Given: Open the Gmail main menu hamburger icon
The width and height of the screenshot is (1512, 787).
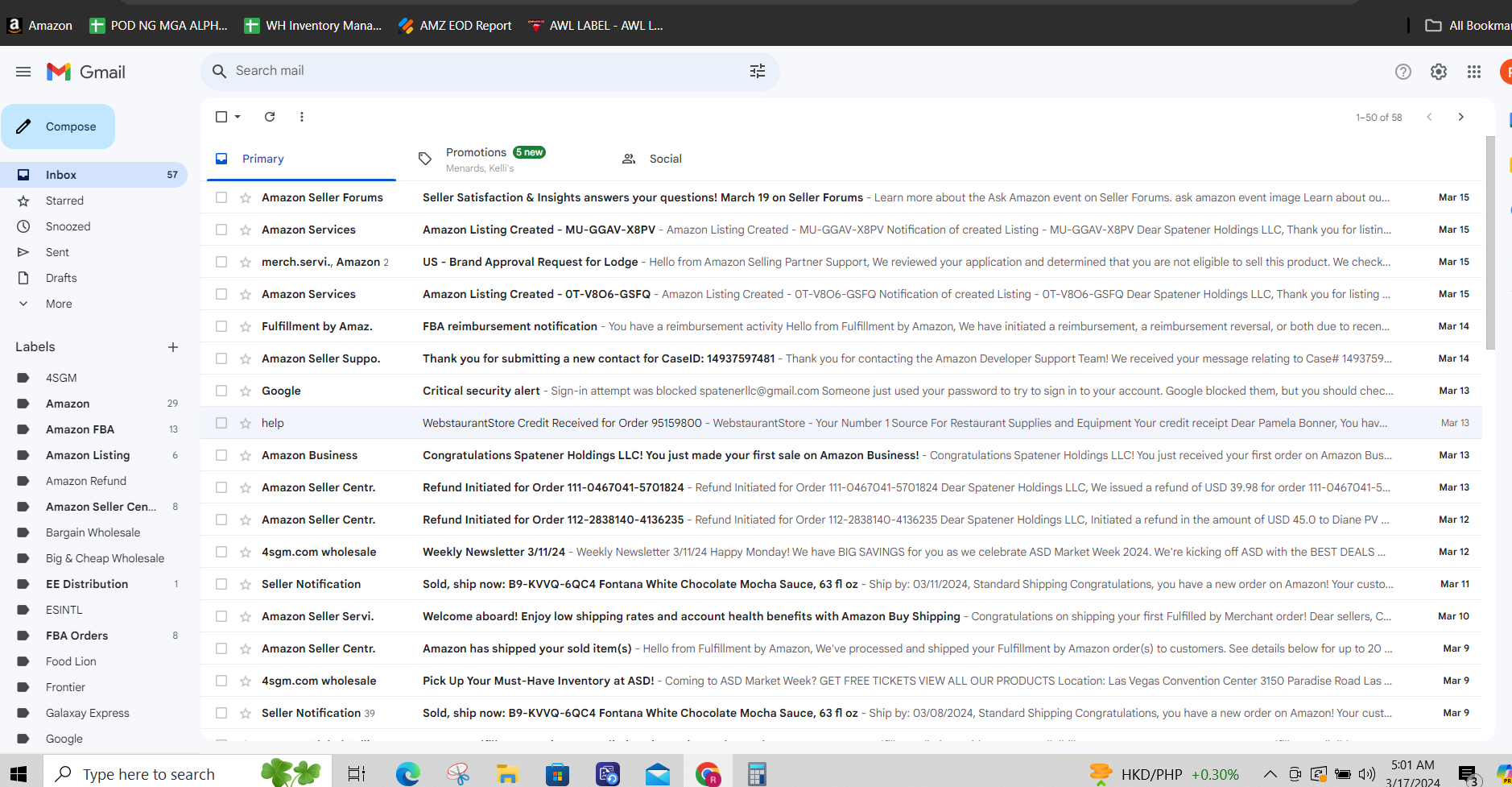Looking at the screenshot, I should pos(23,72).
